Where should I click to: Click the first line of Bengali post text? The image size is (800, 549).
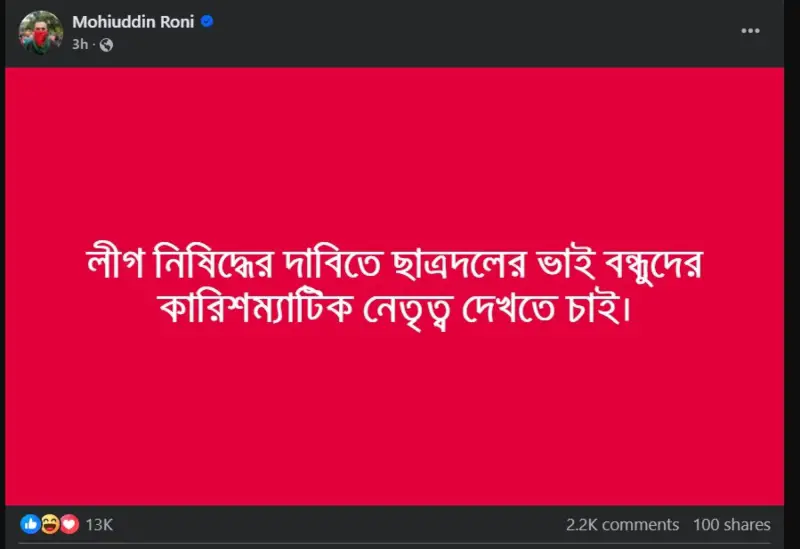pyautogui.click(x=394, y=264)
